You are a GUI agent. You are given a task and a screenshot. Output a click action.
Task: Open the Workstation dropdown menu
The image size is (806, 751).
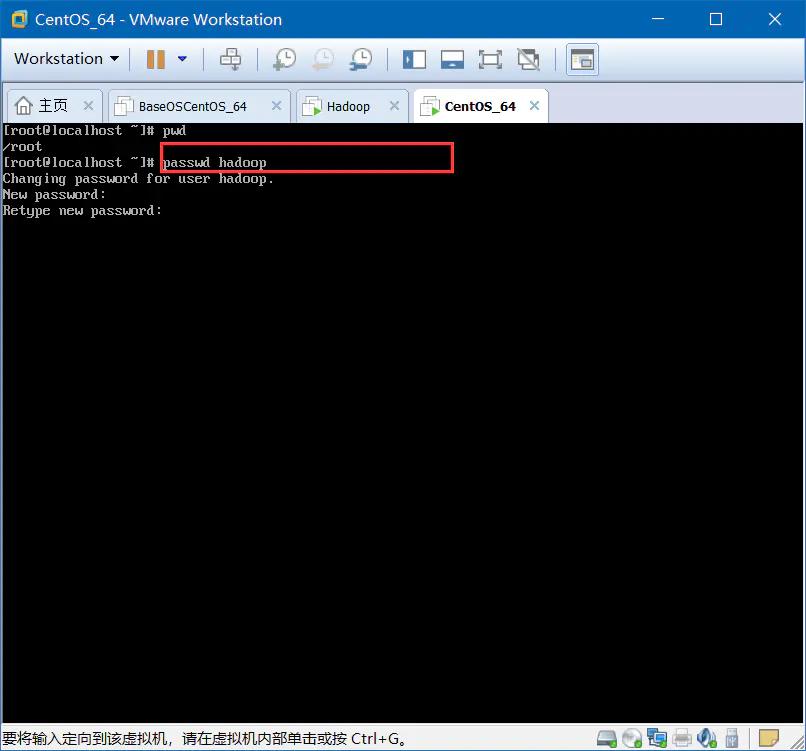[66, 59]
